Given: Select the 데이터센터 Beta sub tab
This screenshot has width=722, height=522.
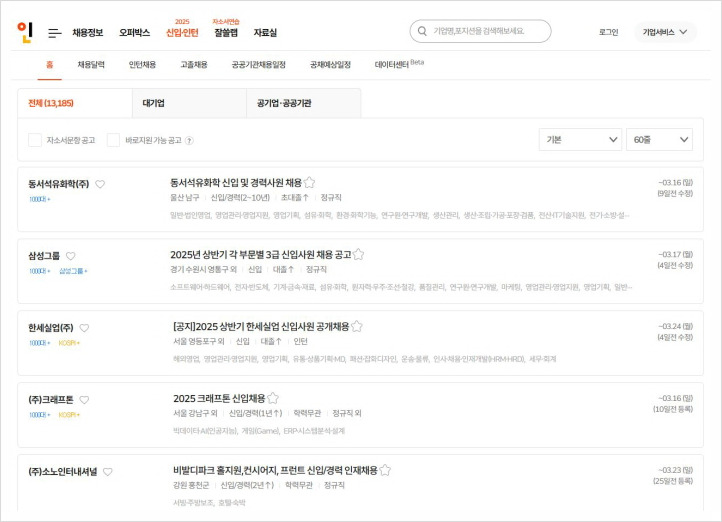Looking at the screenshot, I should tap(399, 64).
